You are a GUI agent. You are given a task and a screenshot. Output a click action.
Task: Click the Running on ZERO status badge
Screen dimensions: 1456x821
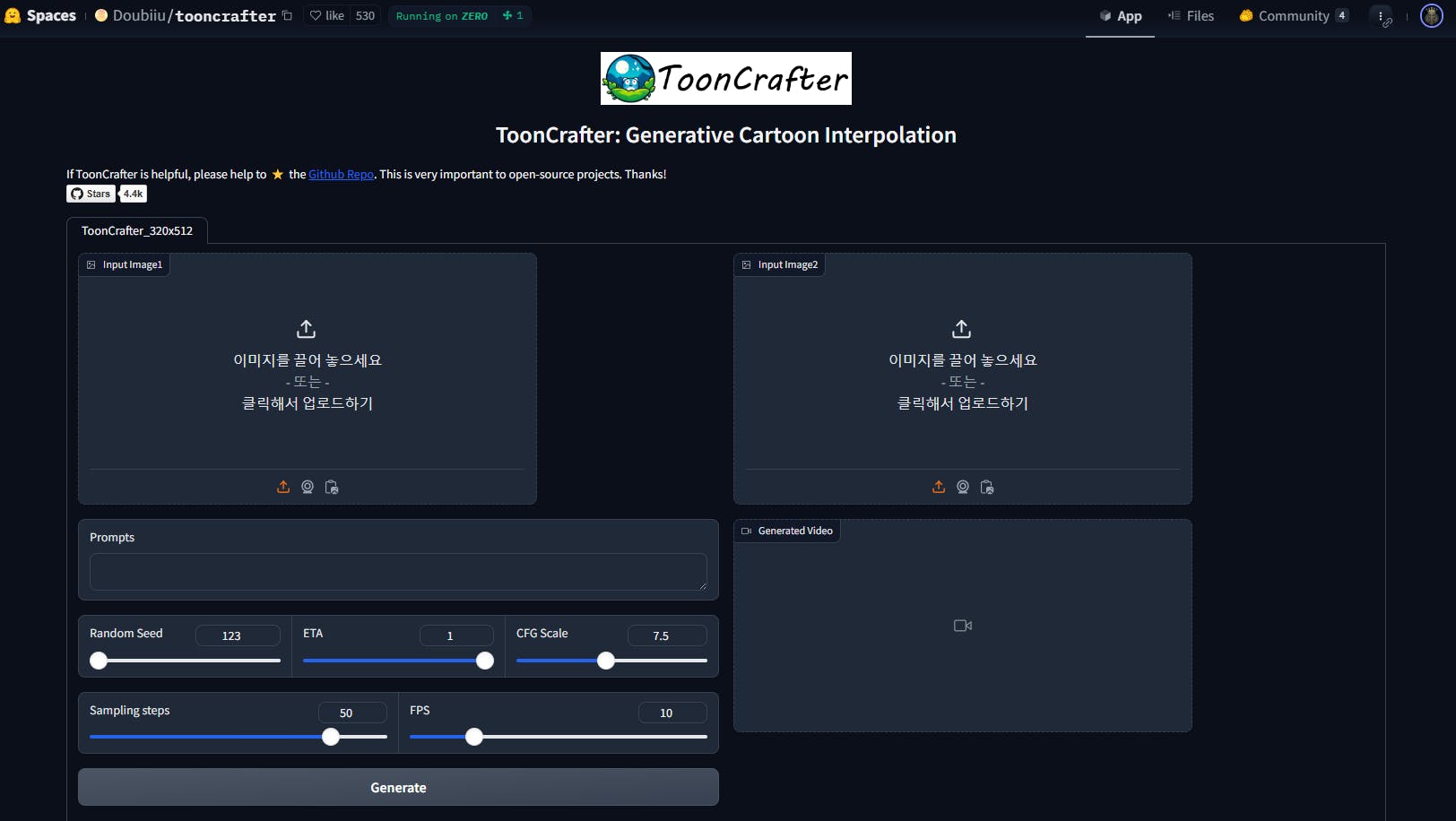click(x=442, y=15)
